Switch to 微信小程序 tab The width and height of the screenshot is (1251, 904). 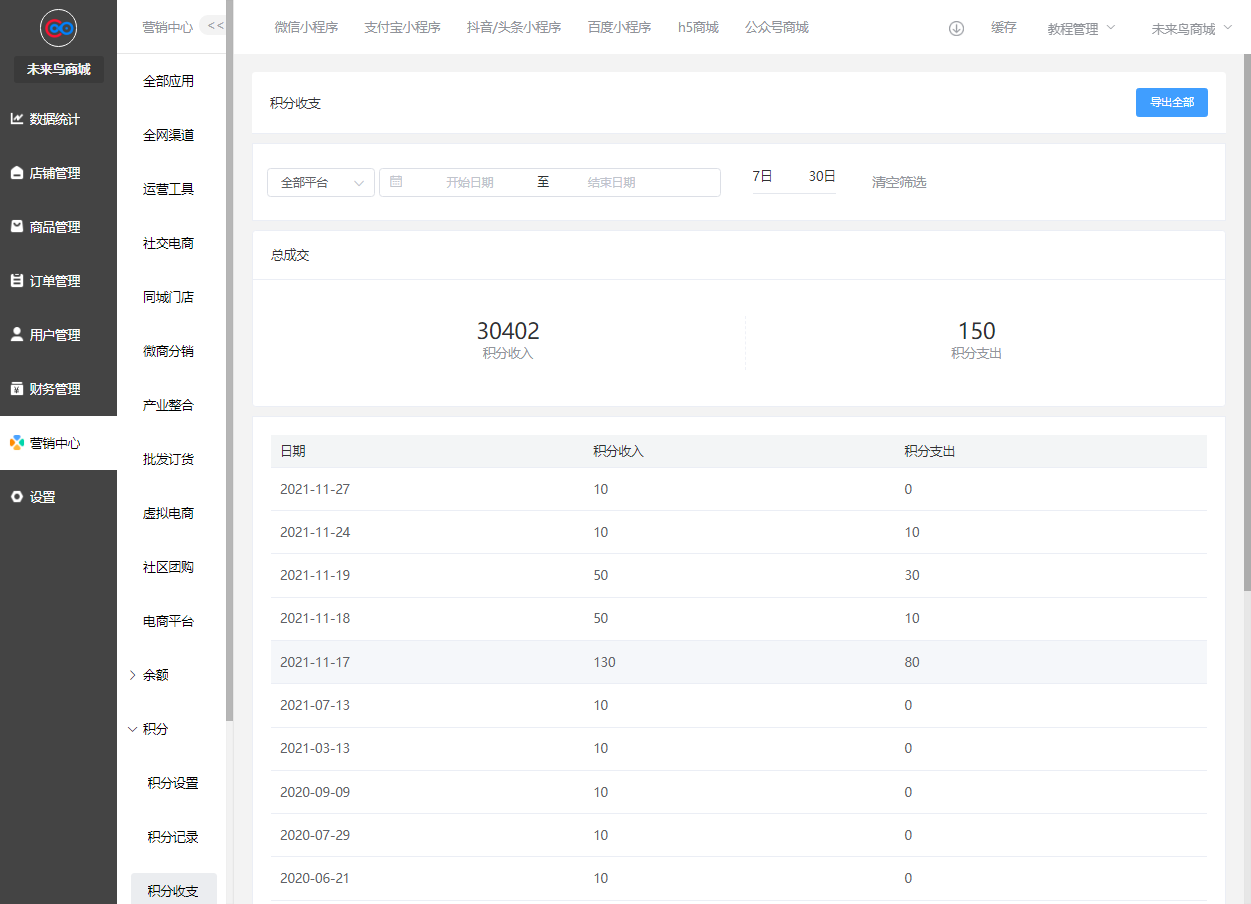[306, 28]
